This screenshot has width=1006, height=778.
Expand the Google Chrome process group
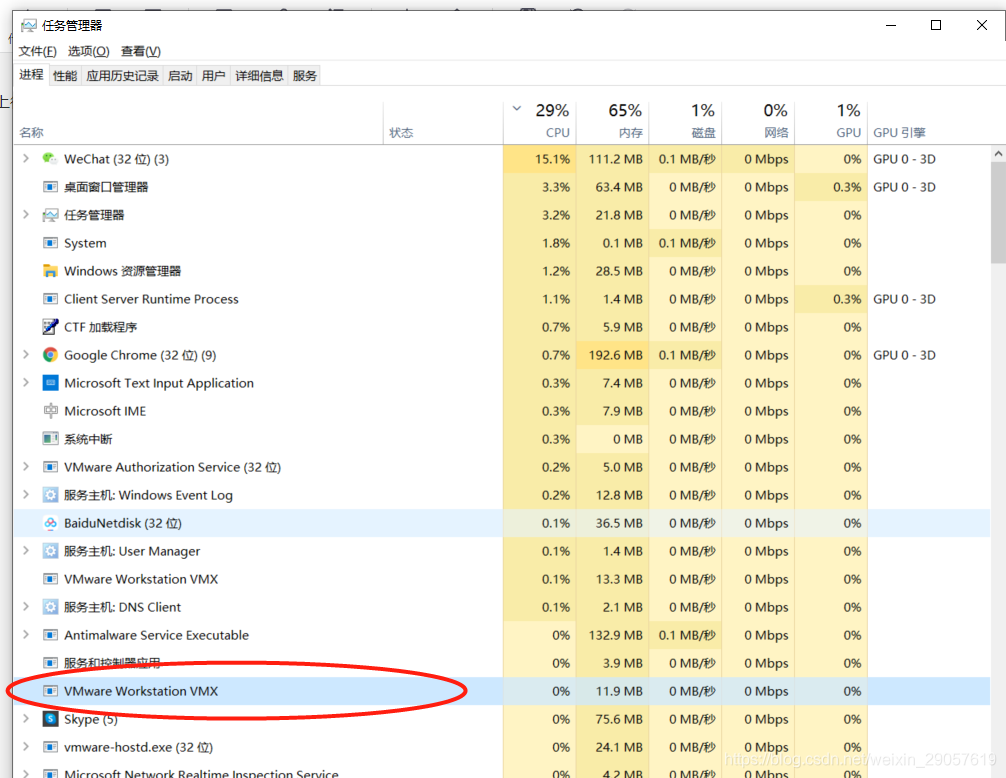26,355
